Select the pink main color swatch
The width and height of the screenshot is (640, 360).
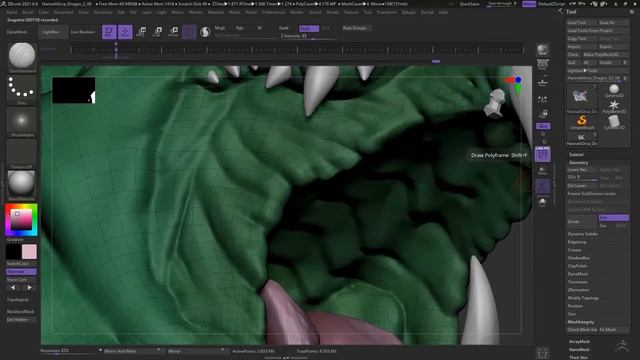[x=29, y=252]
